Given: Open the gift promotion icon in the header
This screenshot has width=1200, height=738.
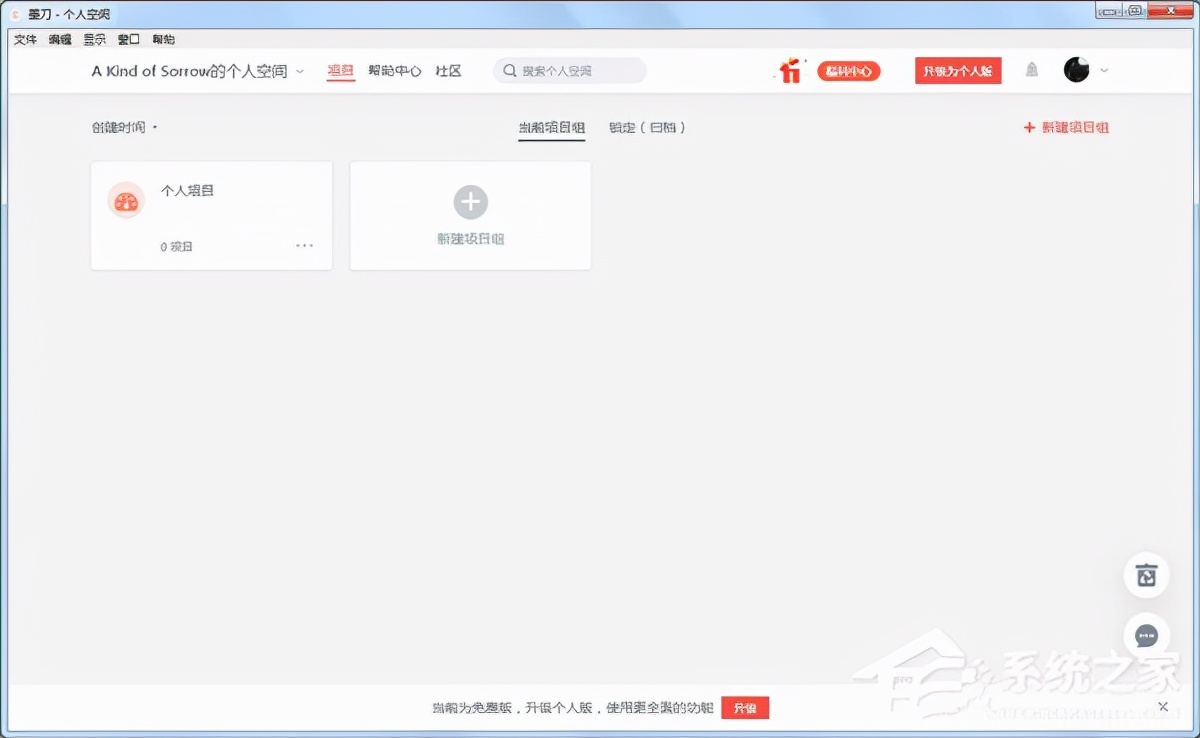Looking at the screenshot, I should [x=789, y=70].
